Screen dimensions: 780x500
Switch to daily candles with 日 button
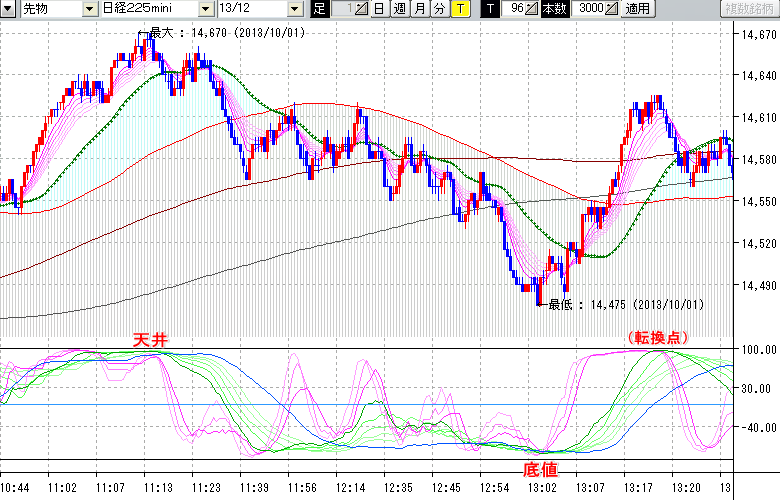click(x=380, y=9)
